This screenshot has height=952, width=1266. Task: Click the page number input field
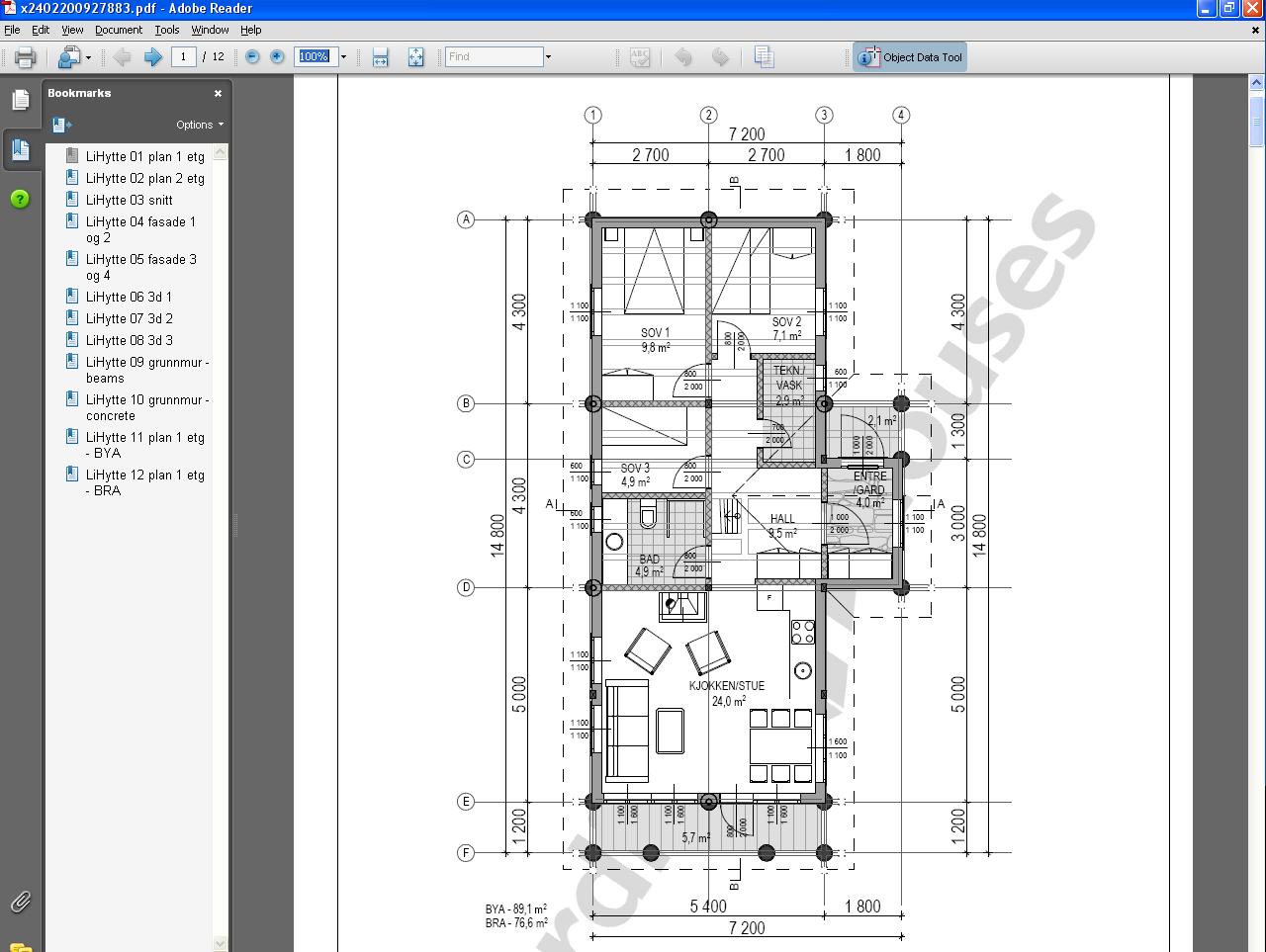coord(183,57)
